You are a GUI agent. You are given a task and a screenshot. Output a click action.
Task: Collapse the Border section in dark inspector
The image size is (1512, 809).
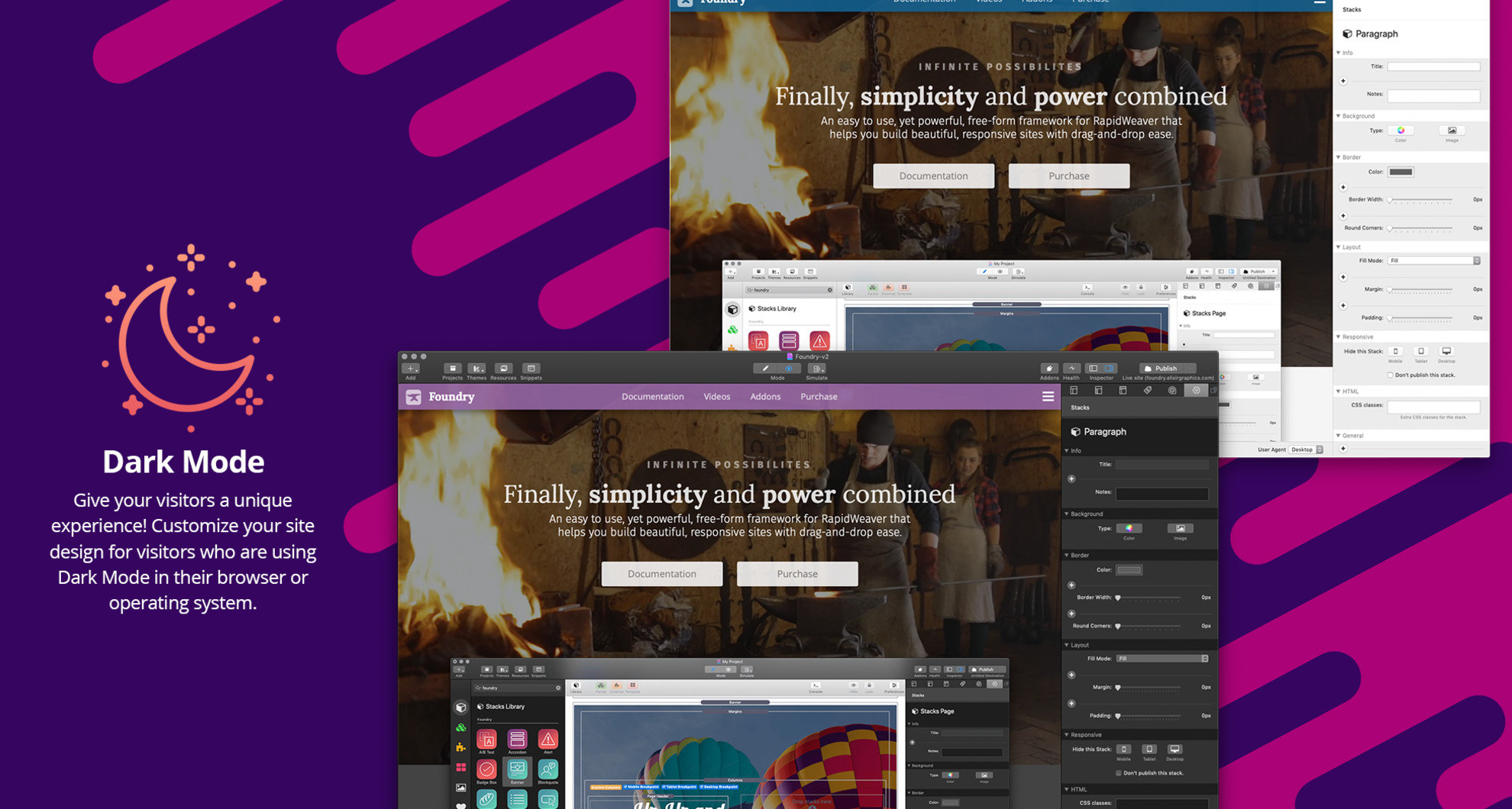click(x=1067, y=556)
